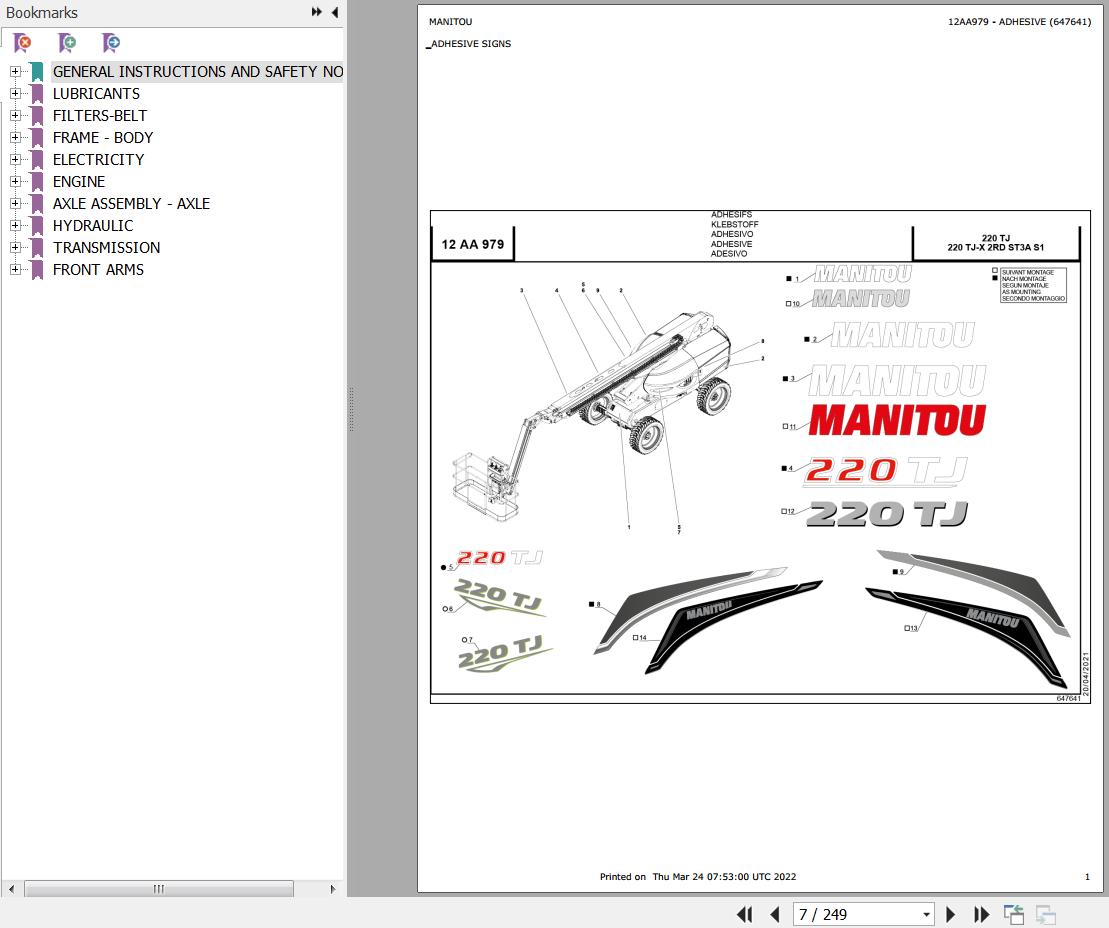Open the ELECTRICITY bookmark
This screenshot has width=1109, height=928.
pos(98,159)
